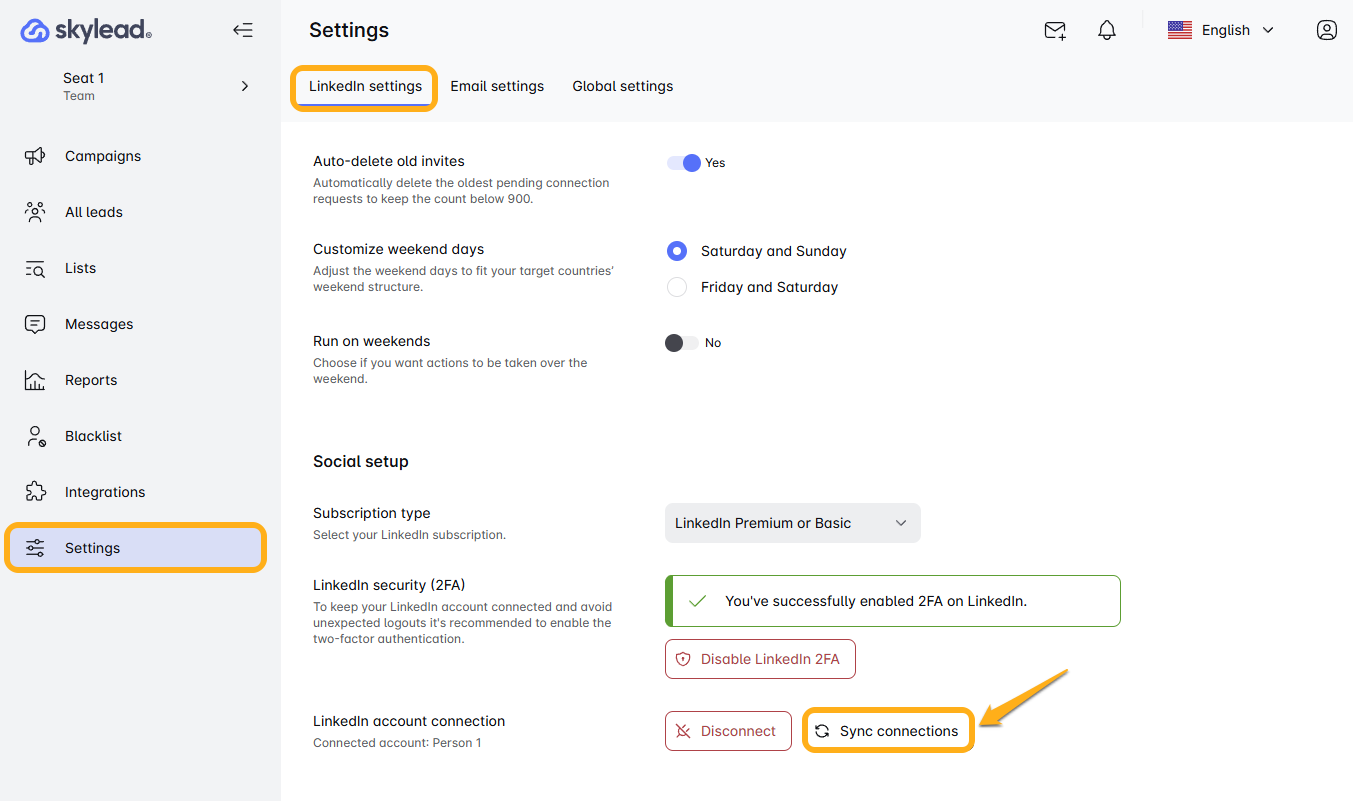Click the Settings page title
The height and width of the screenshot is (801, 1353).
tap(349, 30)
